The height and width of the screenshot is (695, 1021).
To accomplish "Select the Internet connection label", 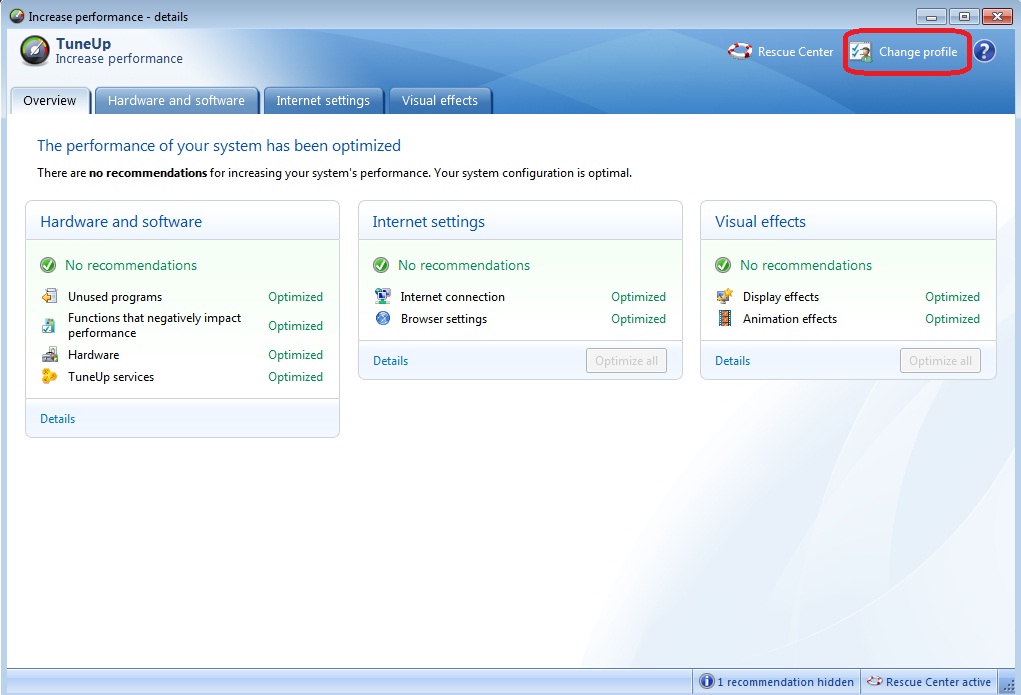I will point(453,296).
